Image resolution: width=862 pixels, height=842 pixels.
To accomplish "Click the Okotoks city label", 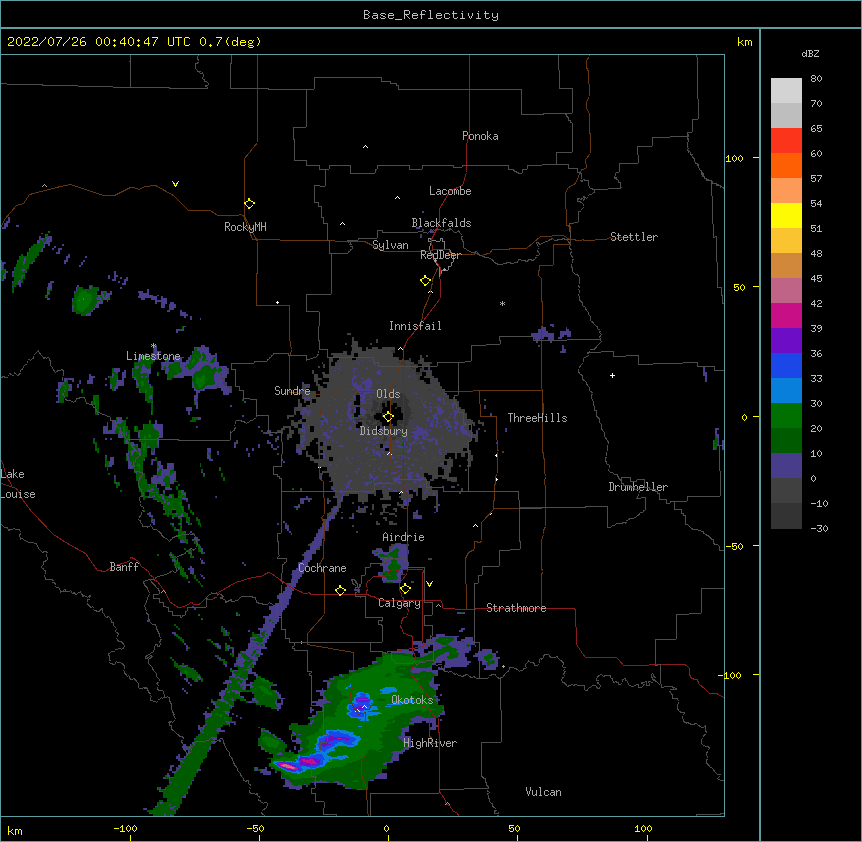I will point(412,700).
